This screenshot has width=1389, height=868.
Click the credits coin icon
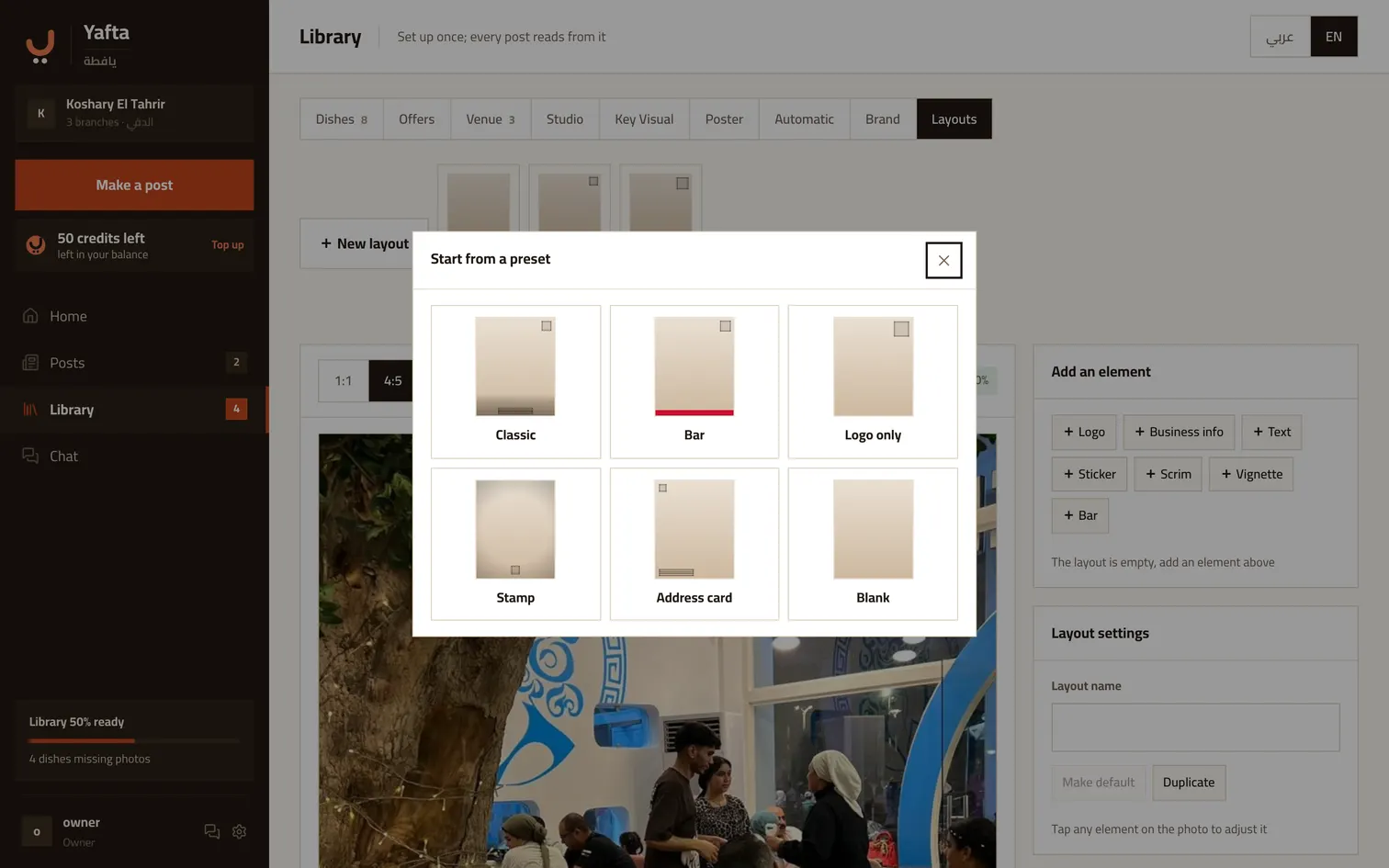pos(36,245)
